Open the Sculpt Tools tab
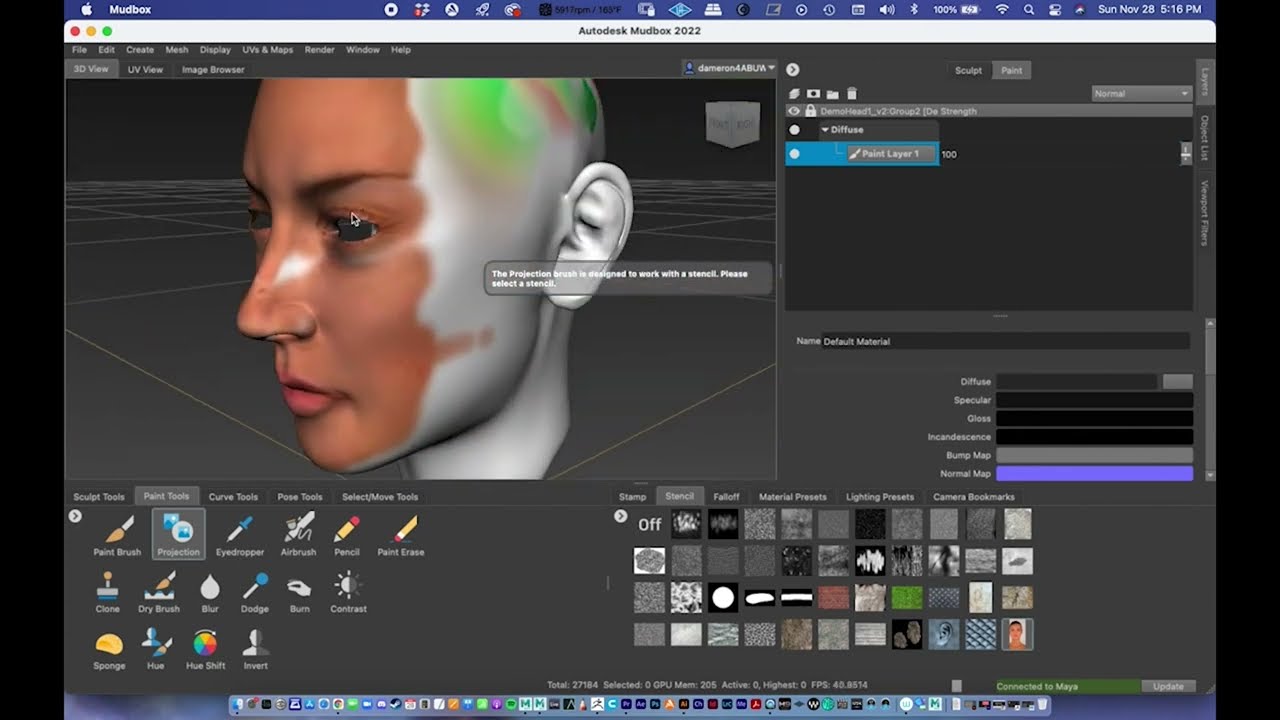 (x=99, y=497)
